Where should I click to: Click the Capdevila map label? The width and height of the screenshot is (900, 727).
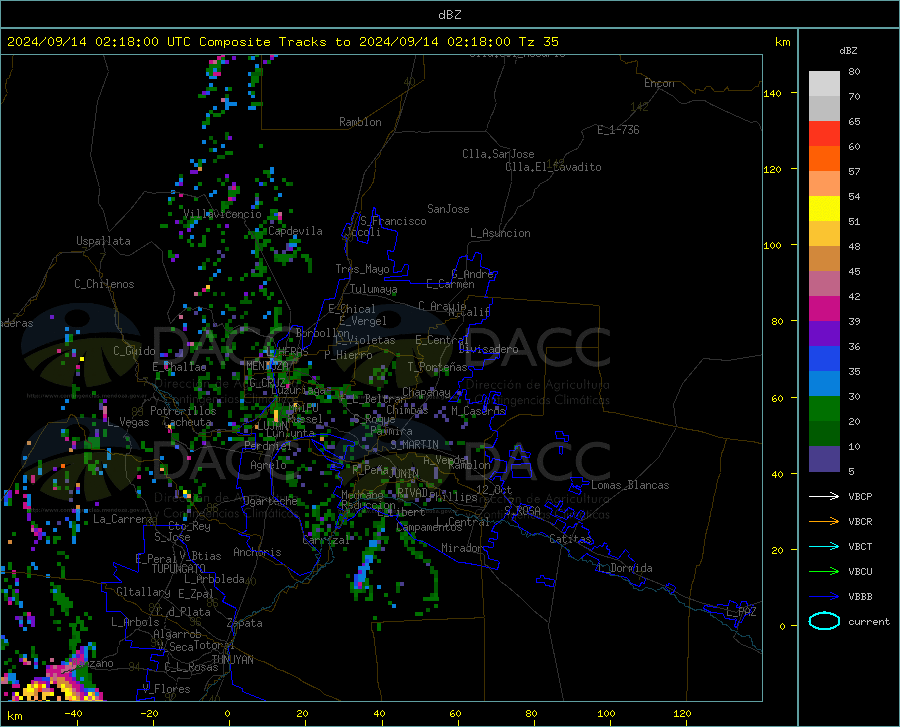click(x=295, y=231)
